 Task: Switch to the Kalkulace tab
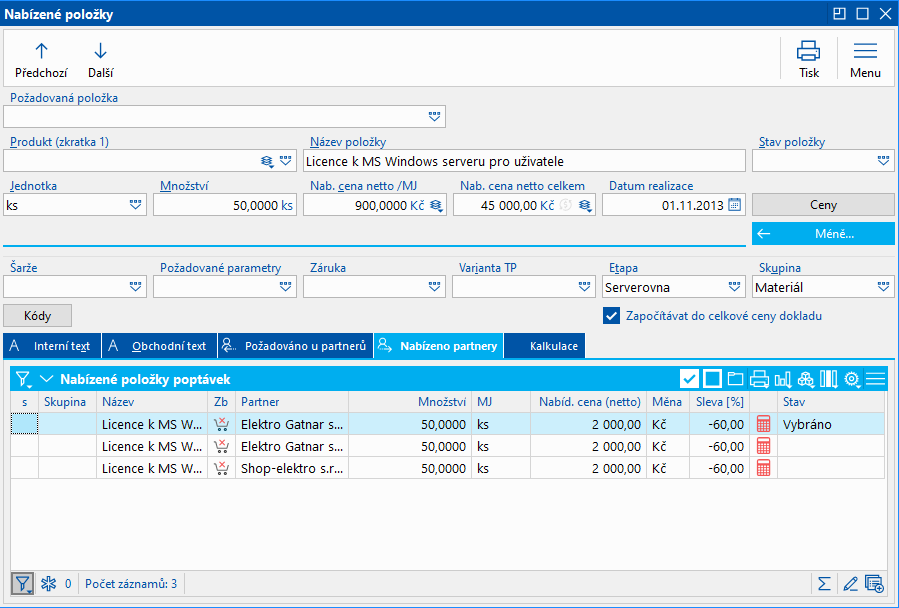click(x=544, y=346)
